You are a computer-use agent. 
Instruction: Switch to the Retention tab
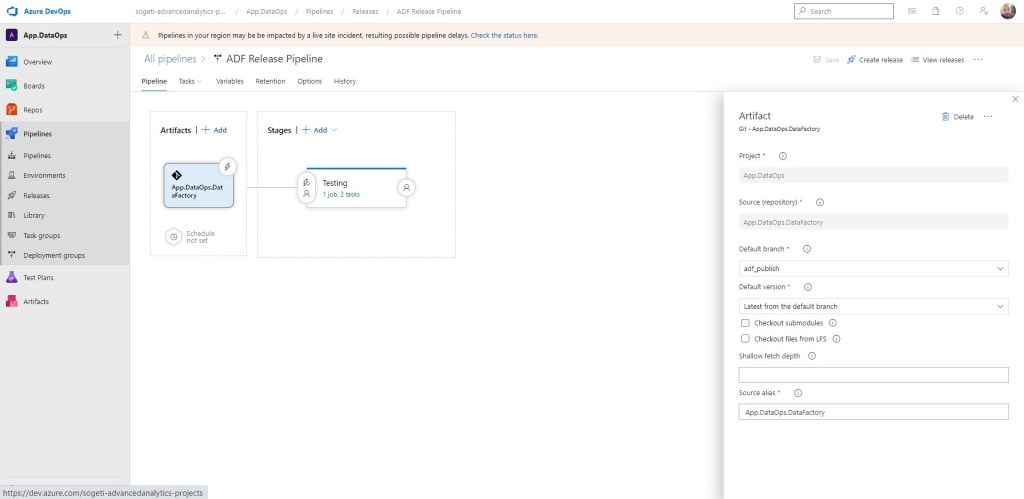pyautogui.click(x=270, y=81)
